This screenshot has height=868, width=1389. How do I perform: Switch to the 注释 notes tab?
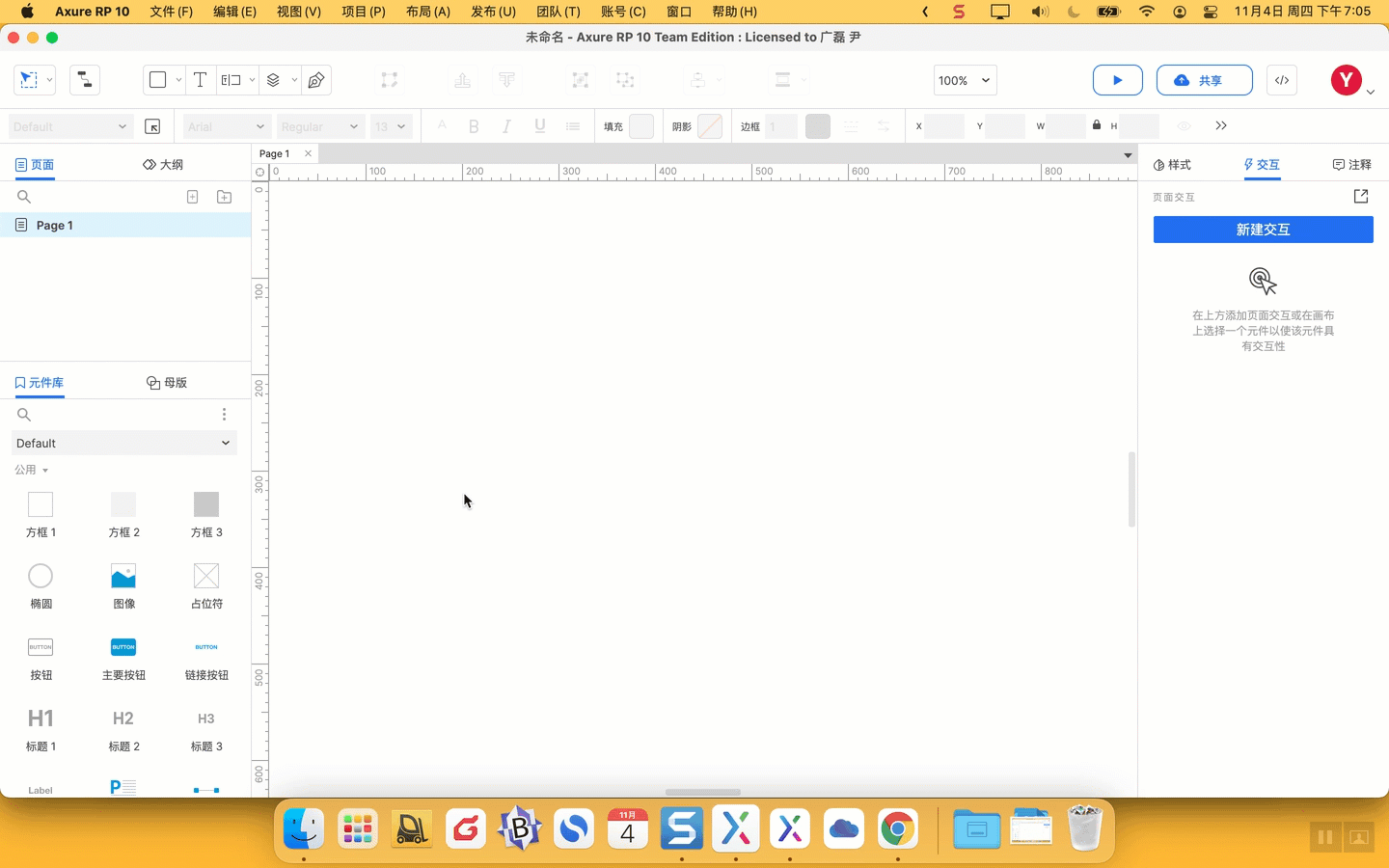click(x=1351, y=165)
